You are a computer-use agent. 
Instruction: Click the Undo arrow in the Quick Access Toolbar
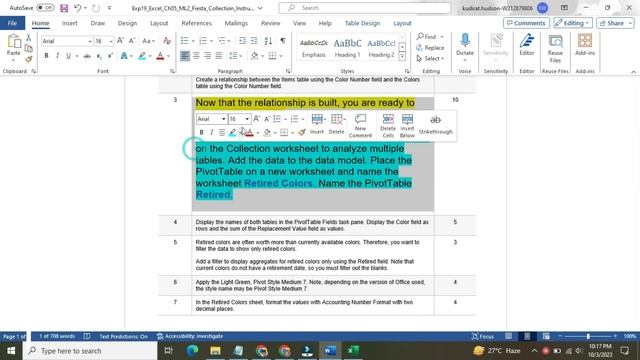click(x=78, y=8)
